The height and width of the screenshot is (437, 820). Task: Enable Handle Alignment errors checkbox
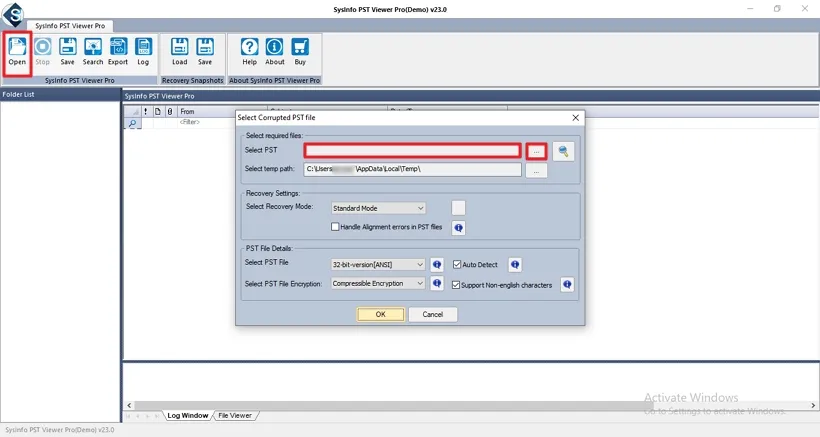coord(336,227)
